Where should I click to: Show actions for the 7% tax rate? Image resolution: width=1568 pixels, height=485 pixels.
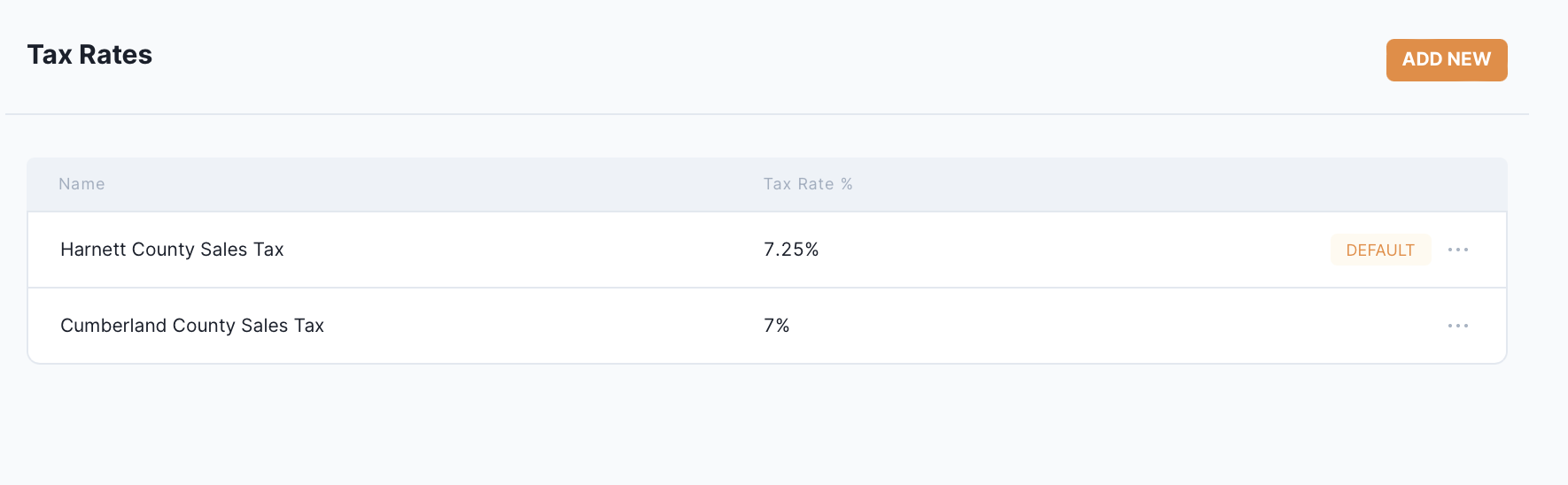point(1458,326)
